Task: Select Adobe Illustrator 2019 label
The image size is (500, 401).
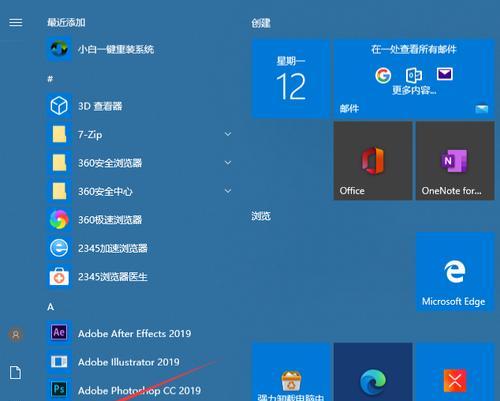Action: [x=129, y=362]
